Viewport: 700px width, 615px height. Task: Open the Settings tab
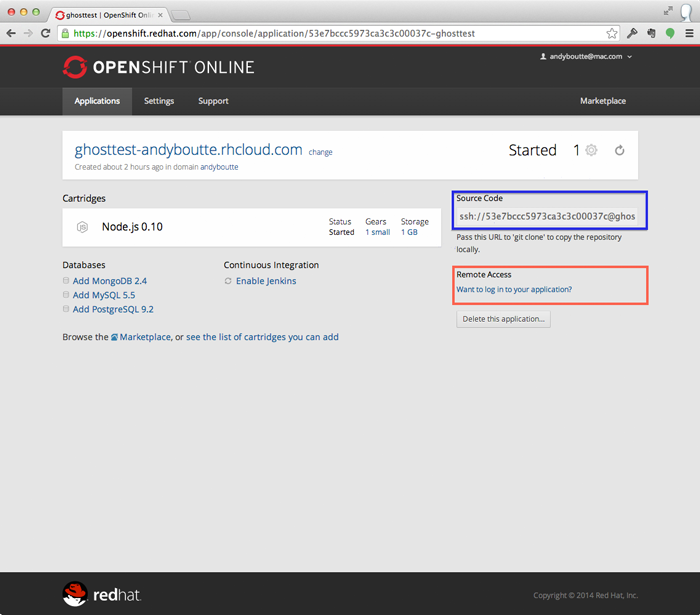159,101
